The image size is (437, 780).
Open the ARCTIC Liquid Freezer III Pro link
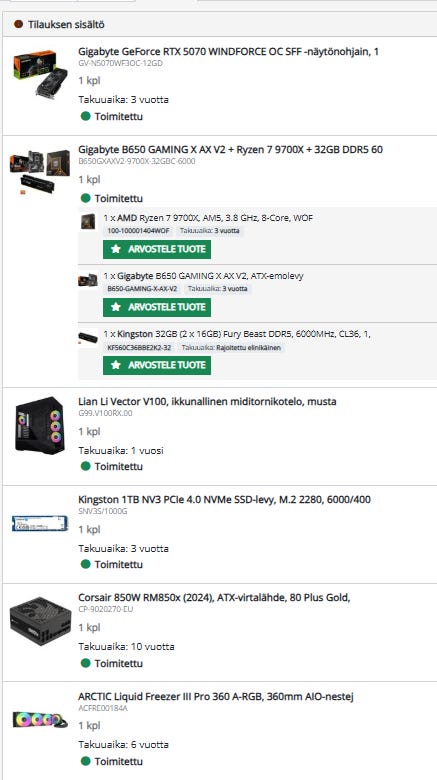216,696
